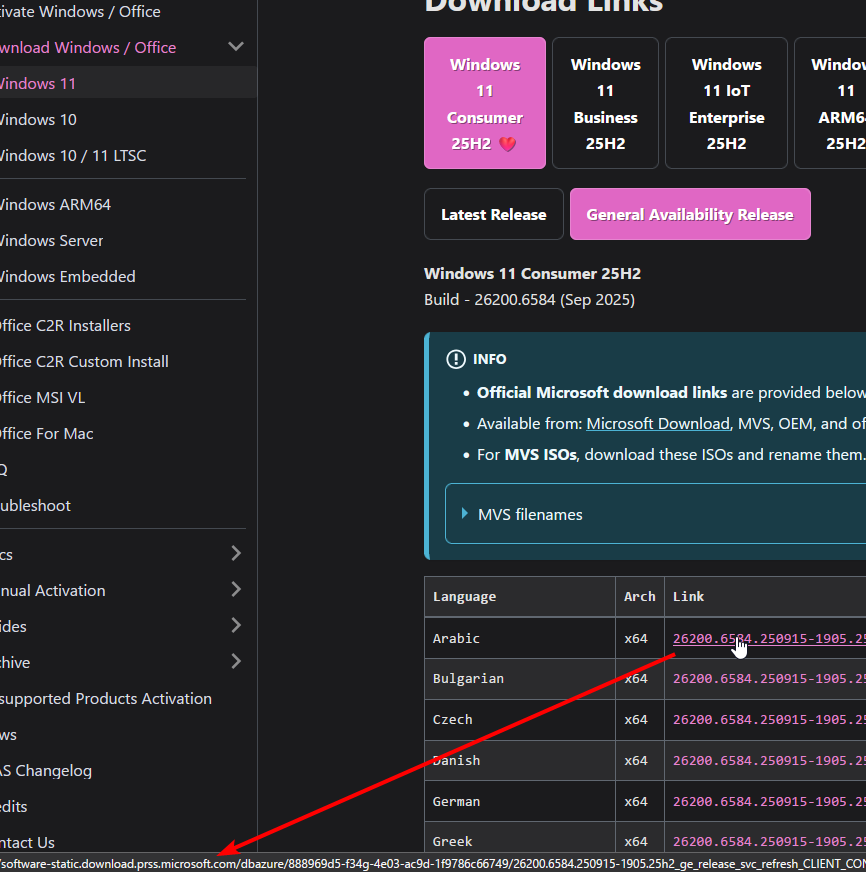Click the Link column header
866x872 pixels.
[x=765, y=597]
